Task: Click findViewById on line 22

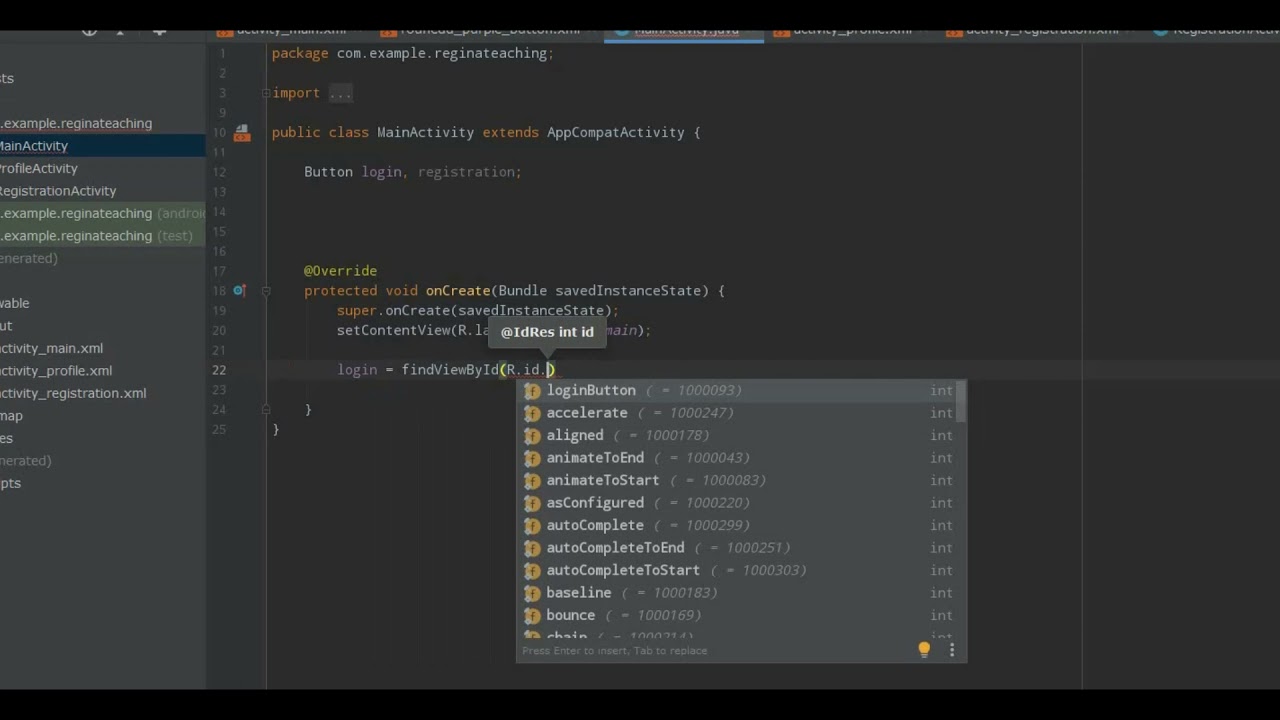Action: point(450,370)
